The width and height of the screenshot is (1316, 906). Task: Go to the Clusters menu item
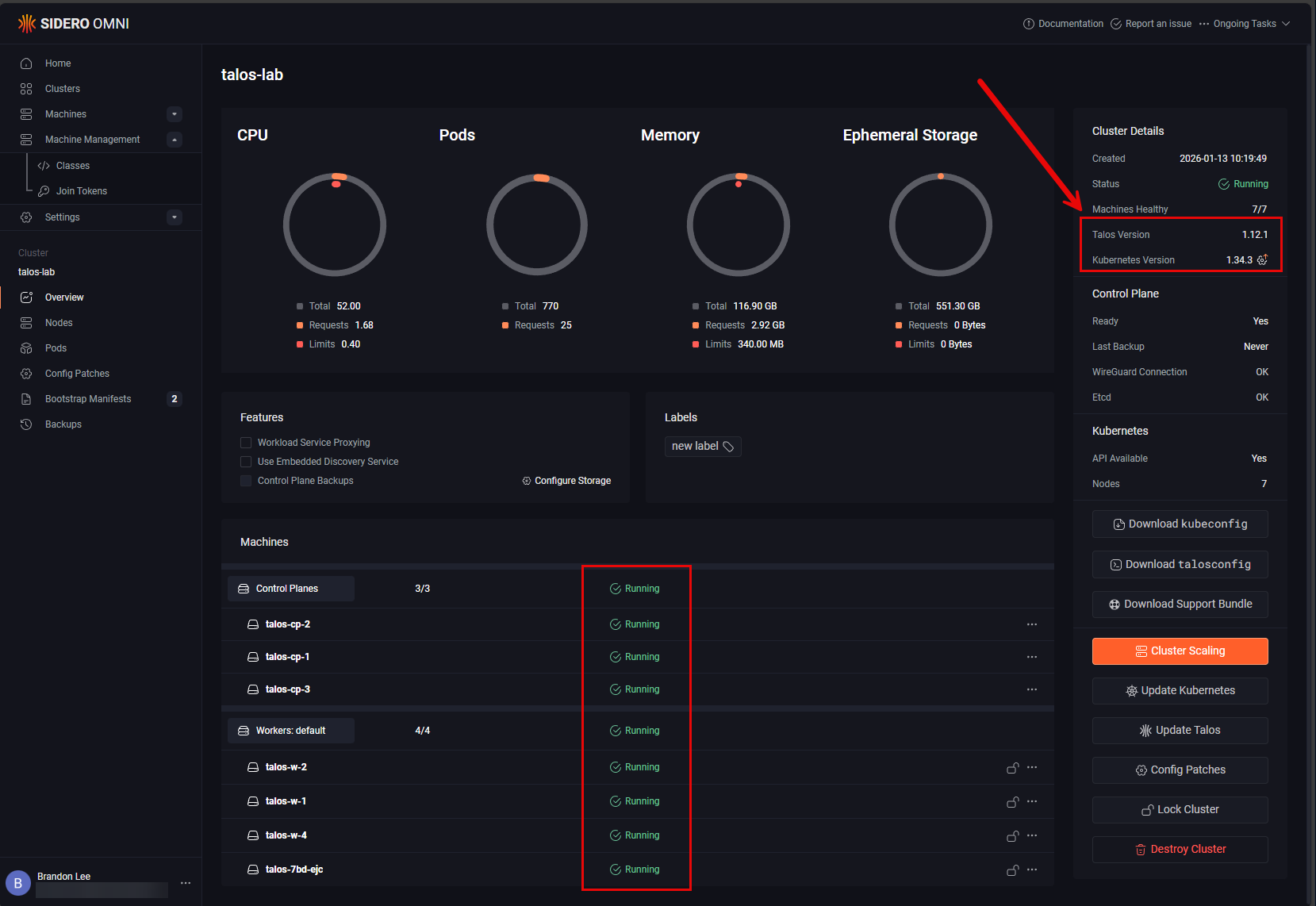pyautogui.click(x=101, y=89)
